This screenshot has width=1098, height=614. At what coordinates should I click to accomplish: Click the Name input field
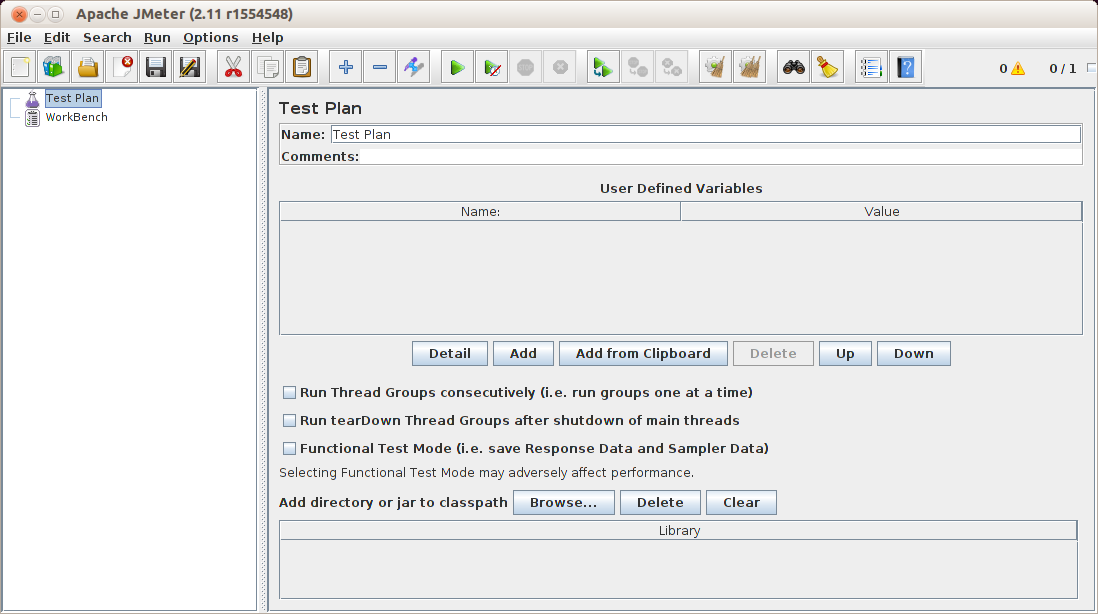pos(706,134)
